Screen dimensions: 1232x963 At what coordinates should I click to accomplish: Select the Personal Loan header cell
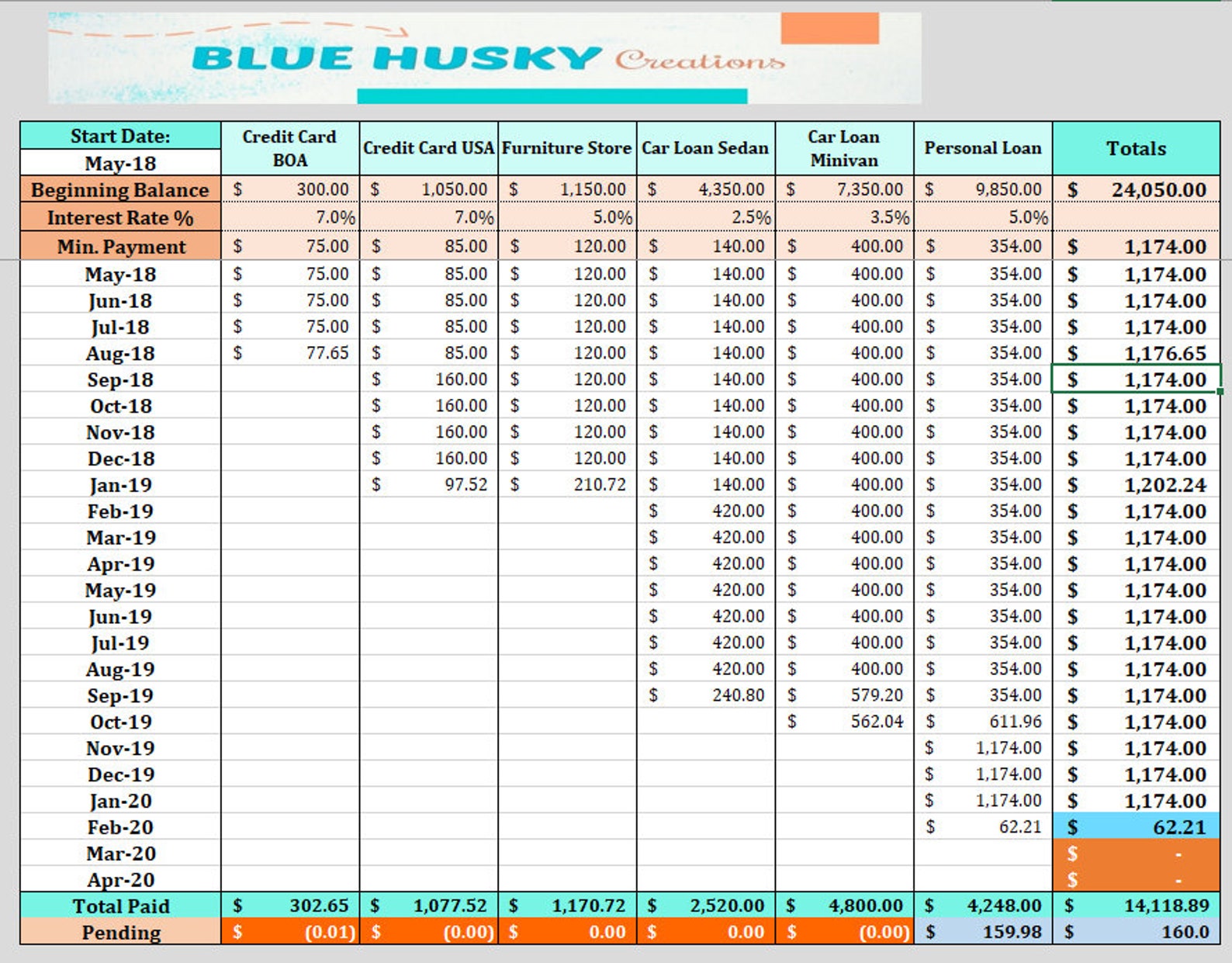983,148
